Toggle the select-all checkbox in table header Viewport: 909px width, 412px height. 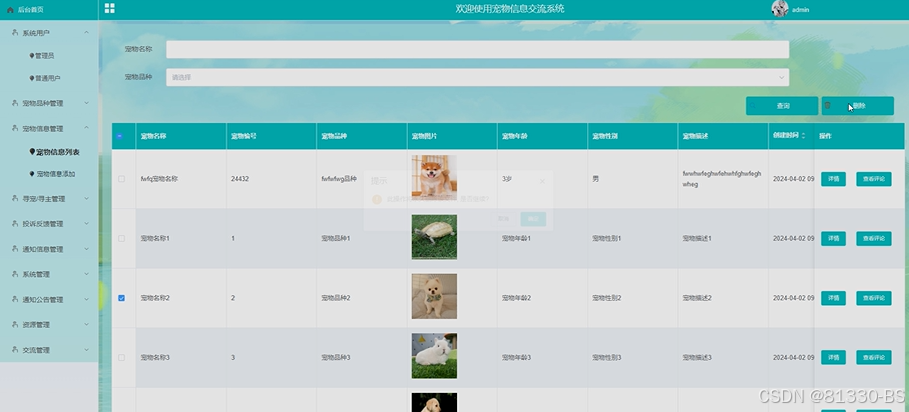tap(120, 136)
